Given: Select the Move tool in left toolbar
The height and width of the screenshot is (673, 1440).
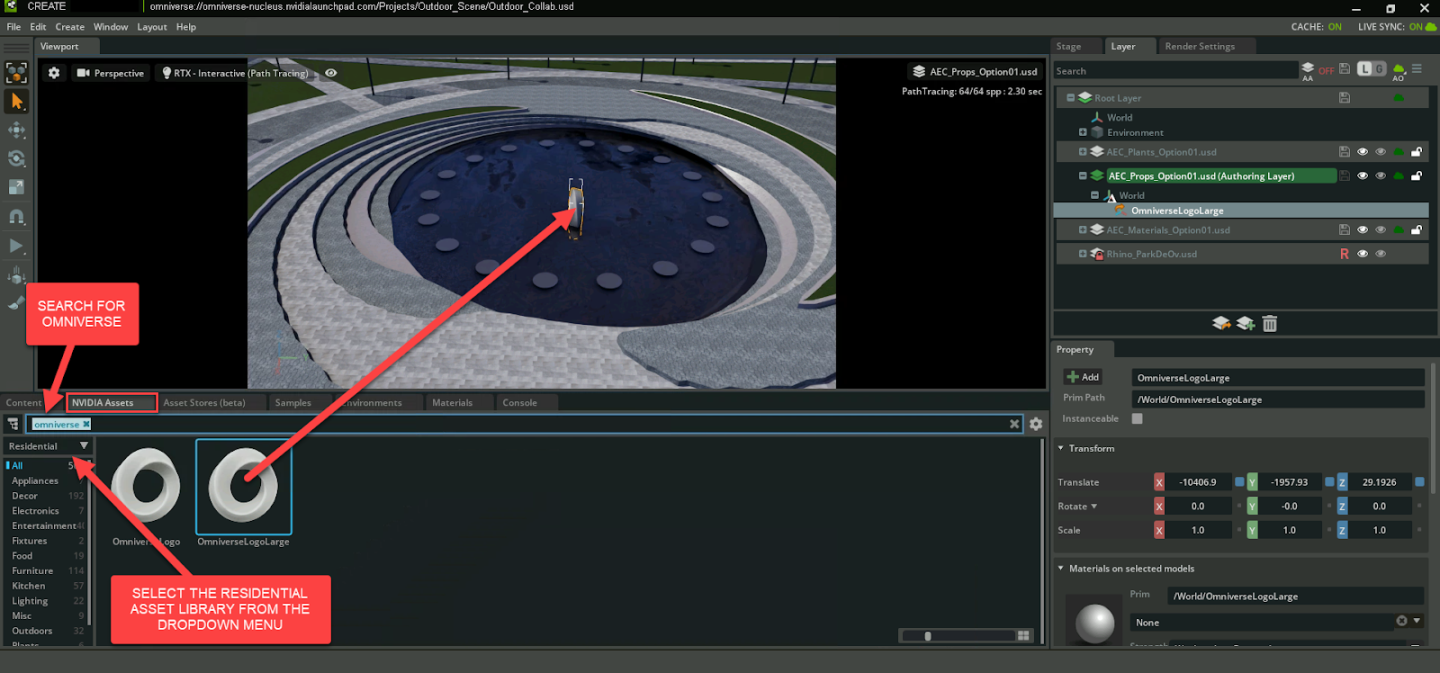Looking at the screenshot, I should [17, 130].
